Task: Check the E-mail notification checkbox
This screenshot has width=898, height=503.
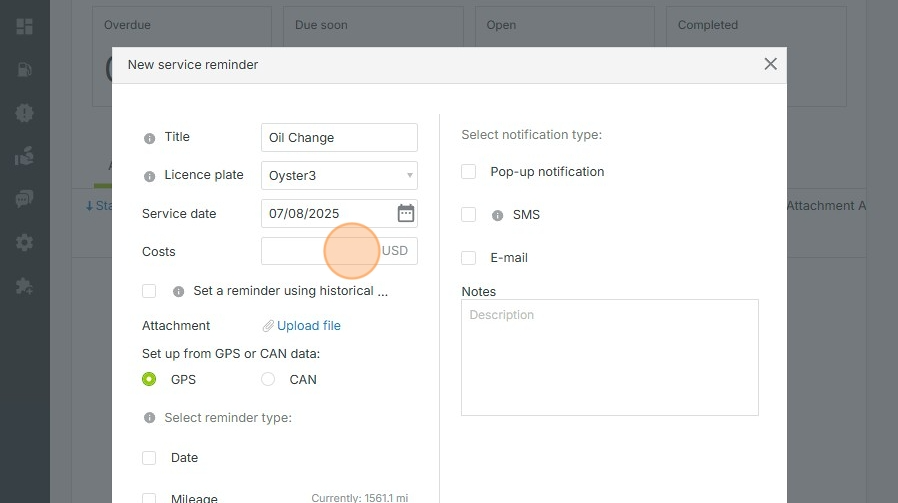Action: [x=468, y=258]
